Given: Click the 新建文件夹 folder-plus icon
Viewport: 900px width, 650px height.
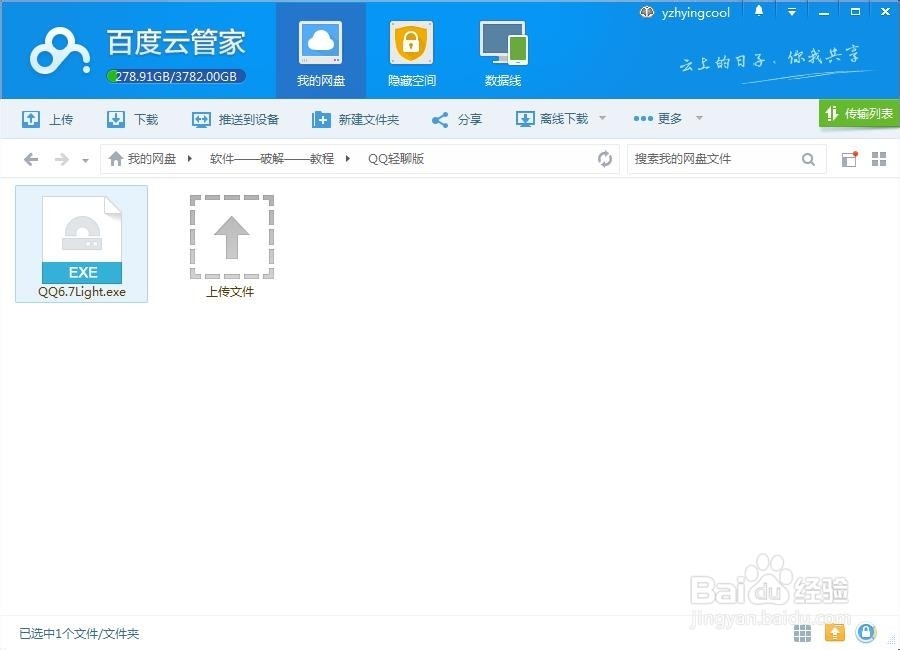Looking at the screenshot, I should [321, 119].
